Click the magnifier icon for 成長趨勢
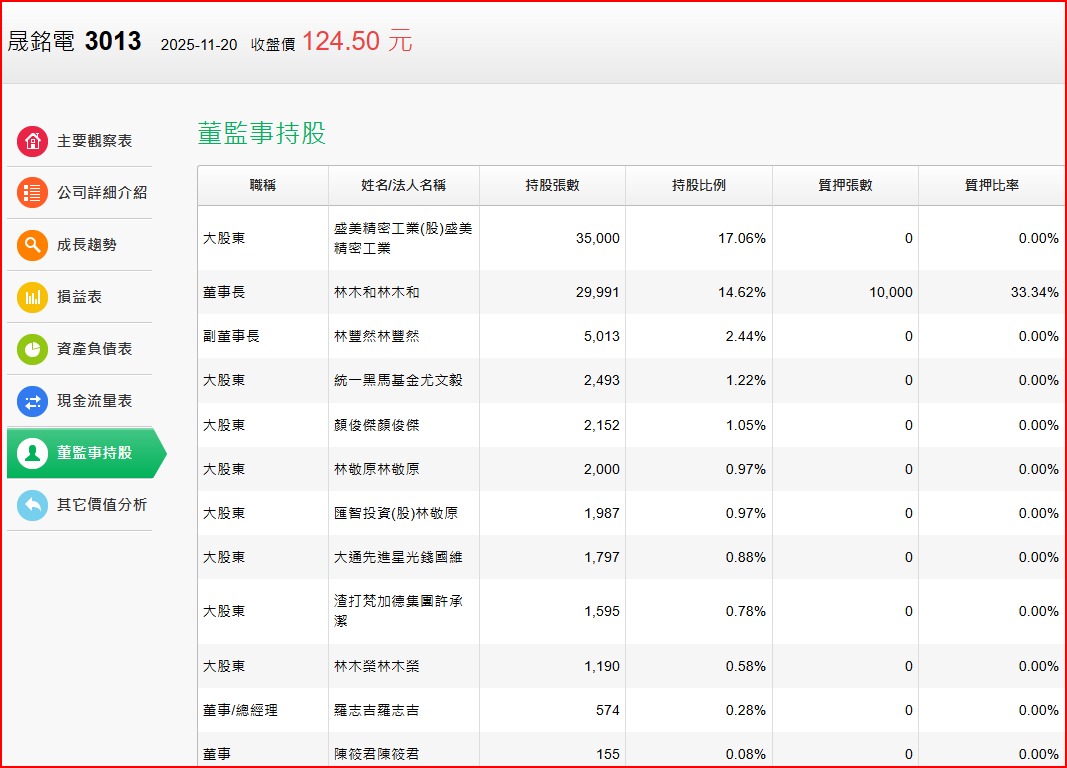 [x=33, y=245]
